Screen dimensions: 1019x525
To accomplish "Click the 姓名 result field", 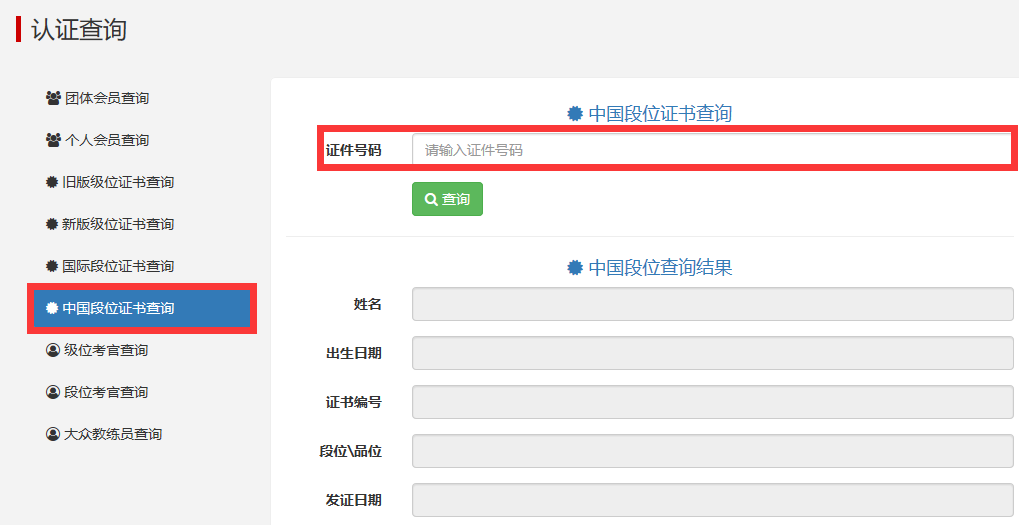I will click(x=712, y=304).
